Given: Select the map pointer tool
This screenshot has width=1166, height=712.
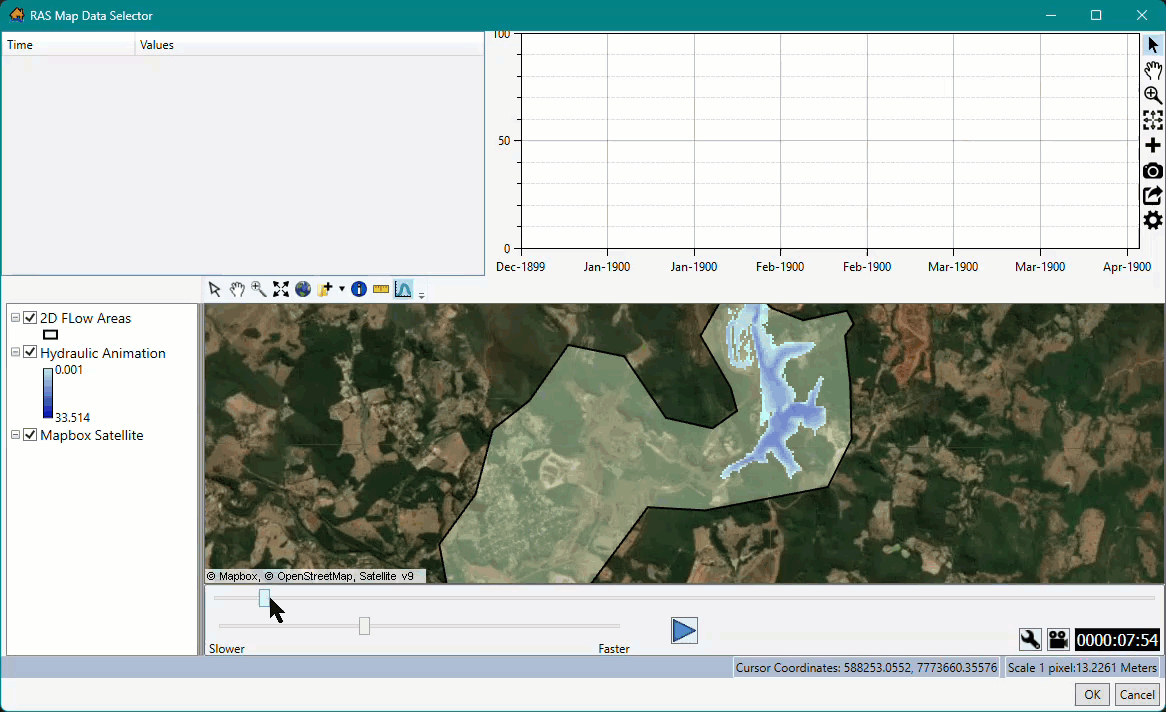Looking at the screenshot, I should (x=215, y=289).
